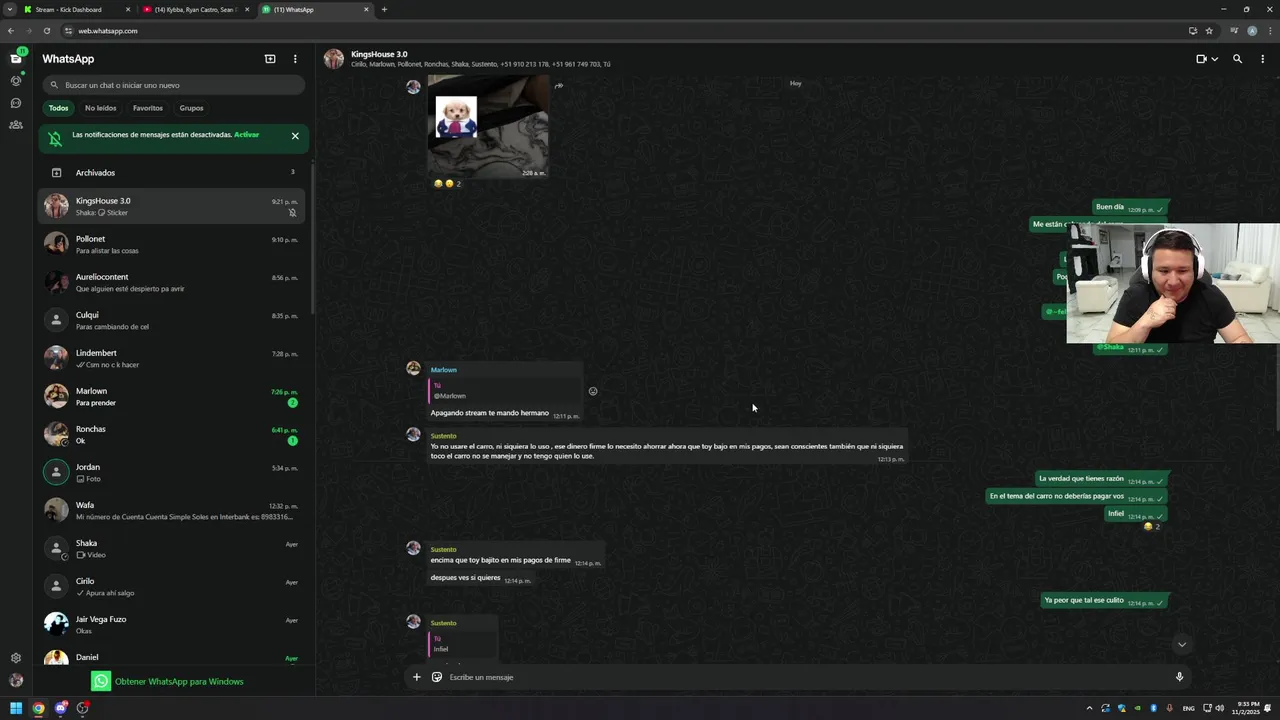Open the dog sticker image message
1280x720 pixels.
pyautogui.click(x=488, y=126)
